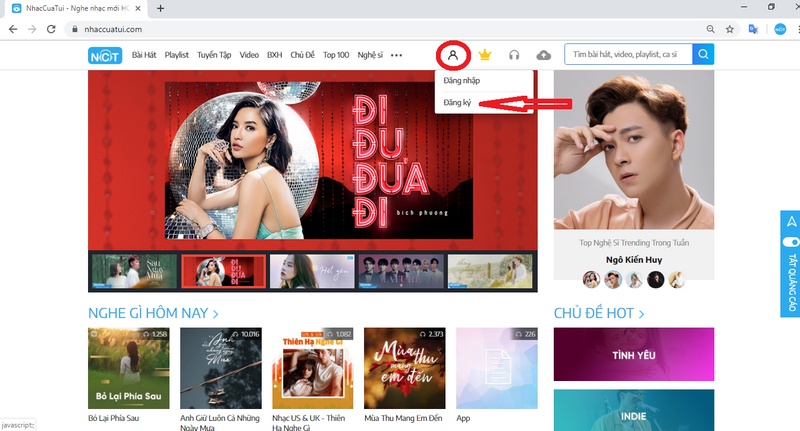Open the BXH chart menu
The width and height of the screenshot is (800, 431).
point(274,55)
